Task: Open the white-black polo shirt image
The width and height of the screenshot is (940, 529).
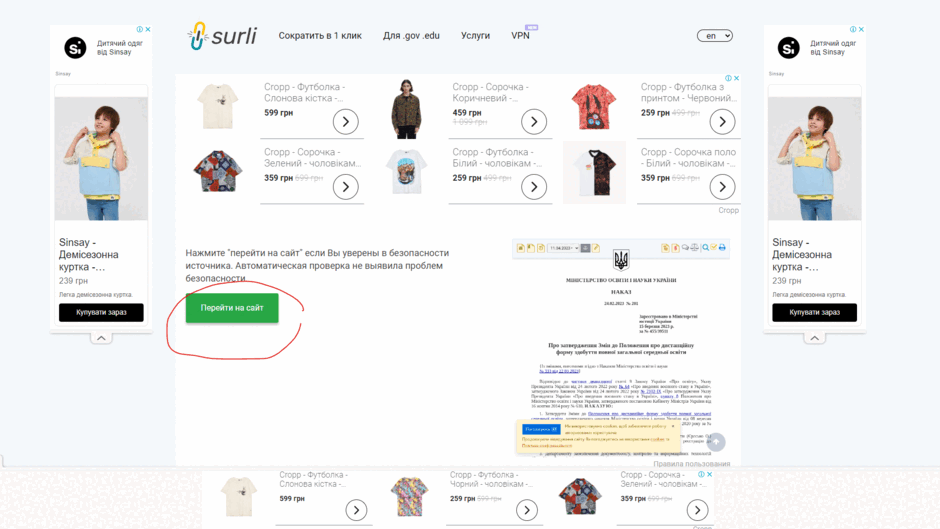Action: coord(594,173)
